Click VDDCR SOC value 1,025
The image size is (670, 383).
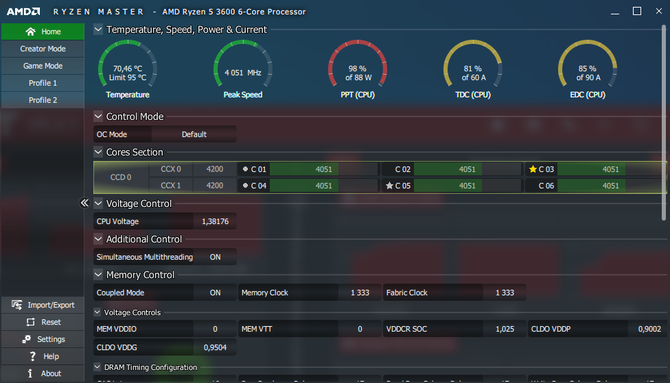pyautogui.click(x=505, y=329)
